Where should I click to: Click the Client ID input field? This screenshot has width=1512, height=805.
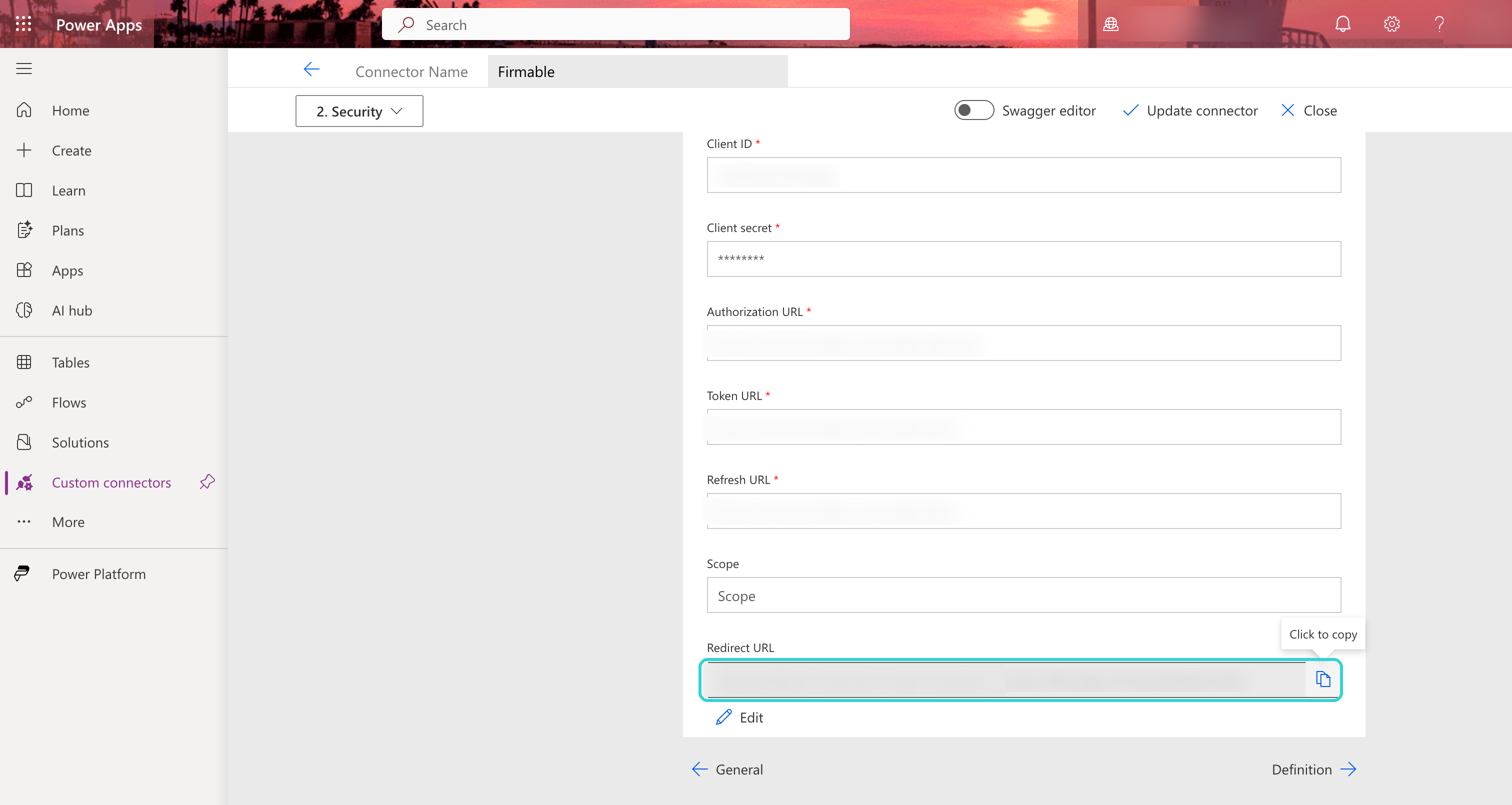click(x=1023, y=174)
